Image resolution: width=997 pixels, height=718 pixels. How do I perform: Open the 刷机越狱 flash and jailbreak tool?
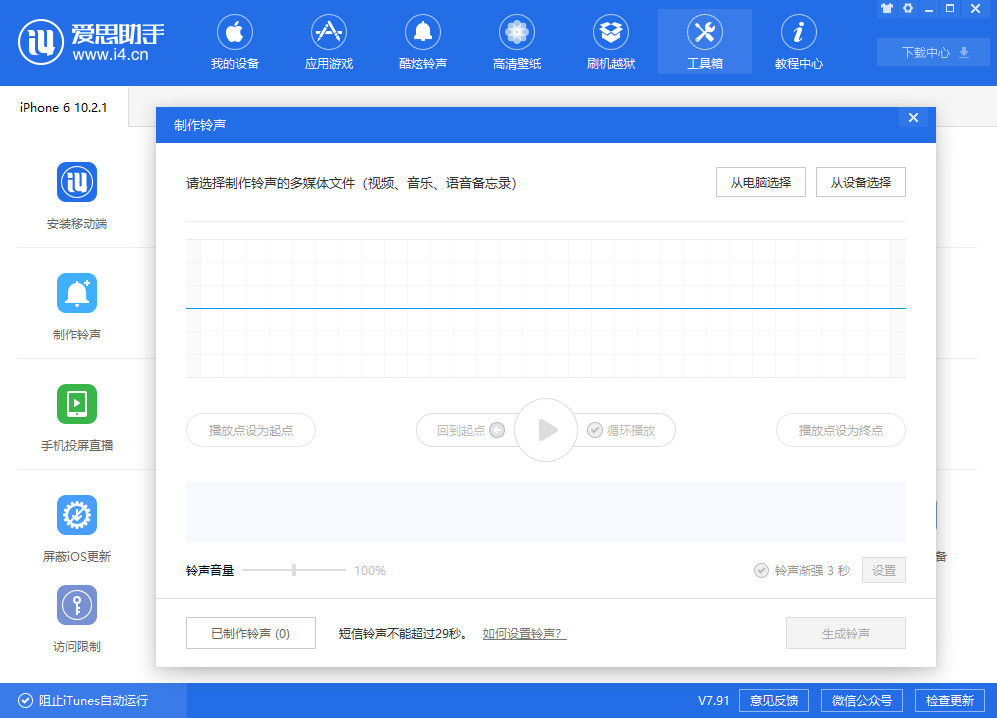[610, 41]
